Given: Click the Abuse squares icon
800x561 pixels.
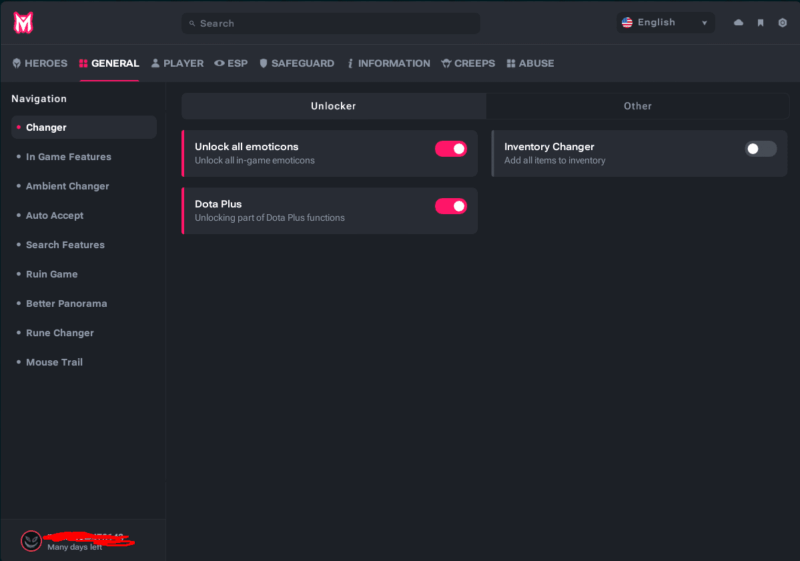Looking at the screenshot, I should point(511,63).
